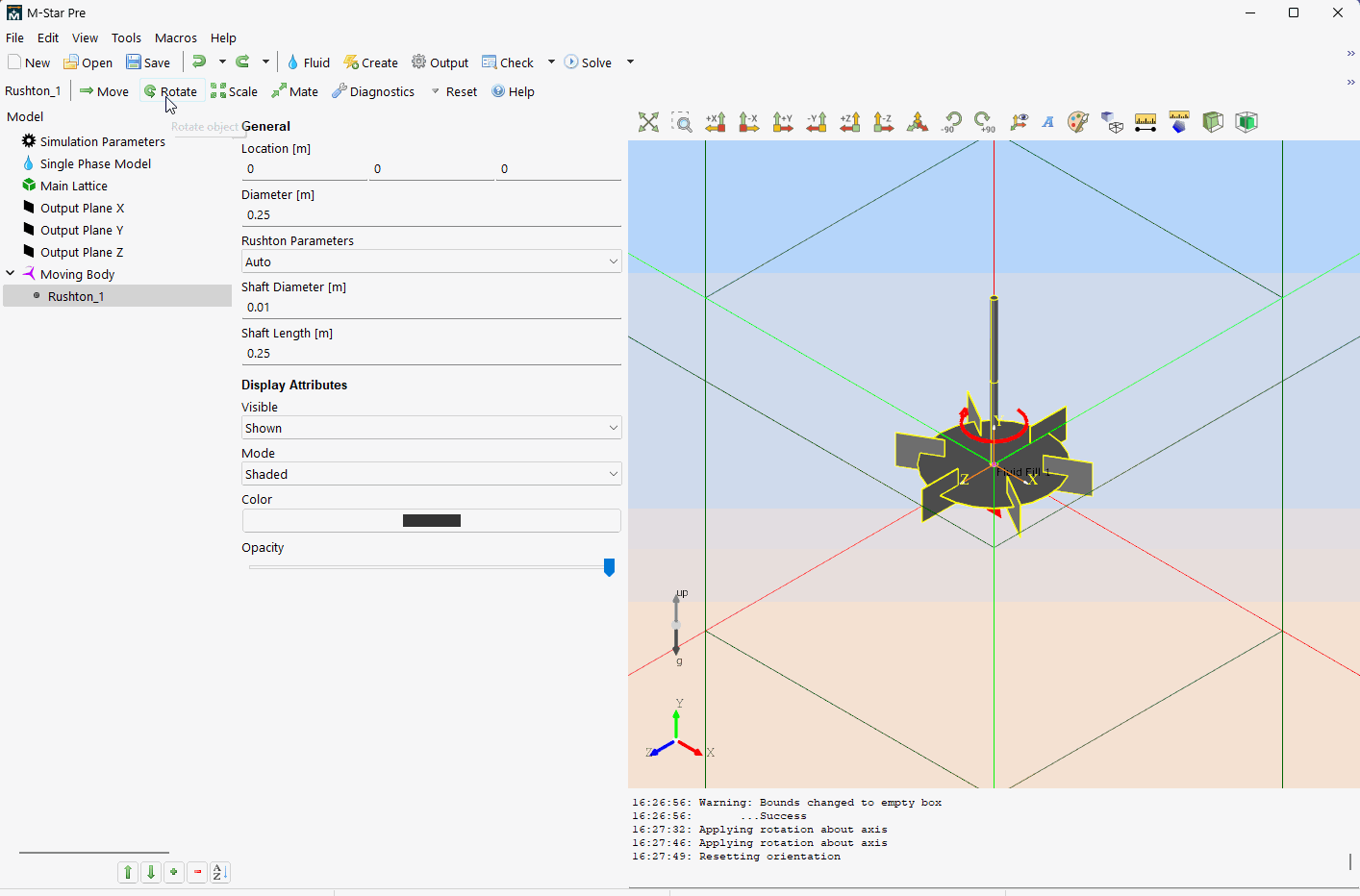Image resolution: width=1360 pixels, height=896 pixels.
Task: Rotate the view by +90 degrees
Action: (x=985, y=122)
